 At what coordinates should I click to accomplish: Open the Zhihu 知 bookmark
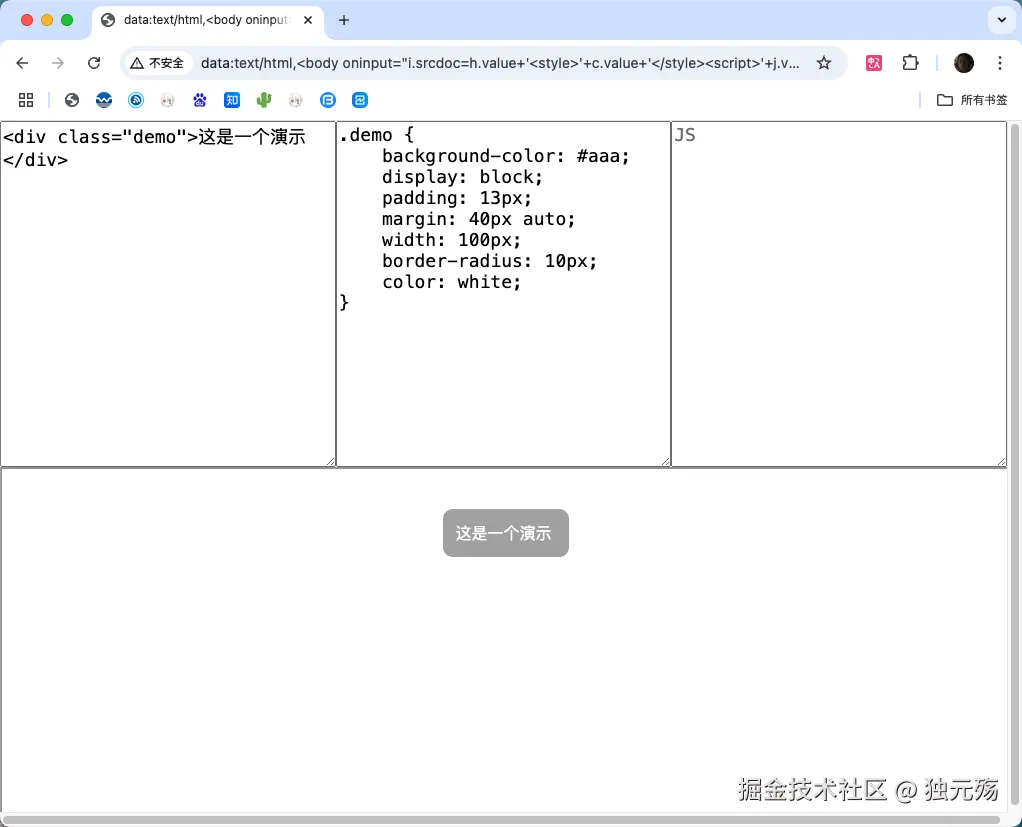tap(231, 100)
